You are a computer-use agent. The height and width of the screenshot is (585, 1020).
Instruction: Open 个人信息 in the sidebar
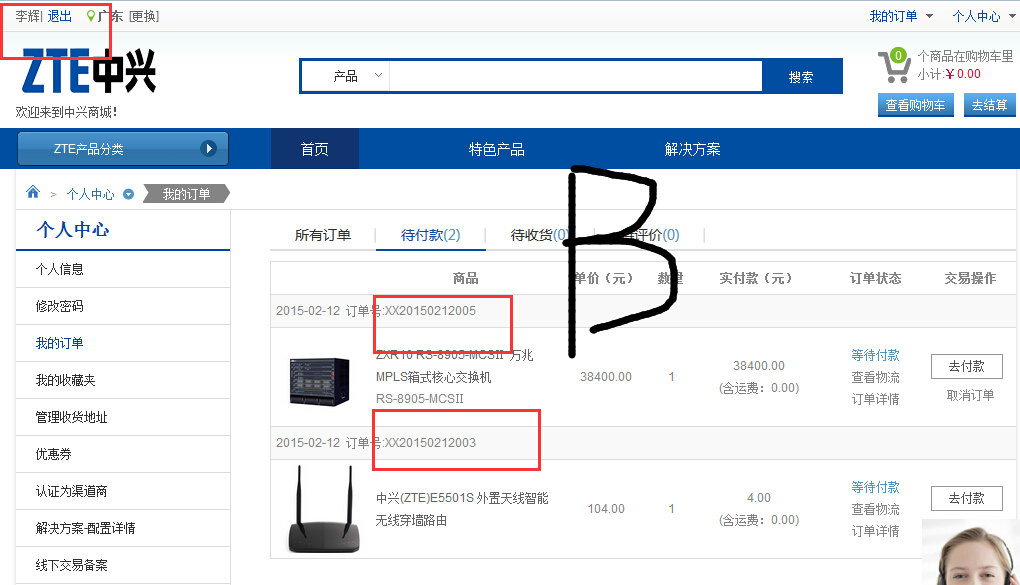point(123,269)
